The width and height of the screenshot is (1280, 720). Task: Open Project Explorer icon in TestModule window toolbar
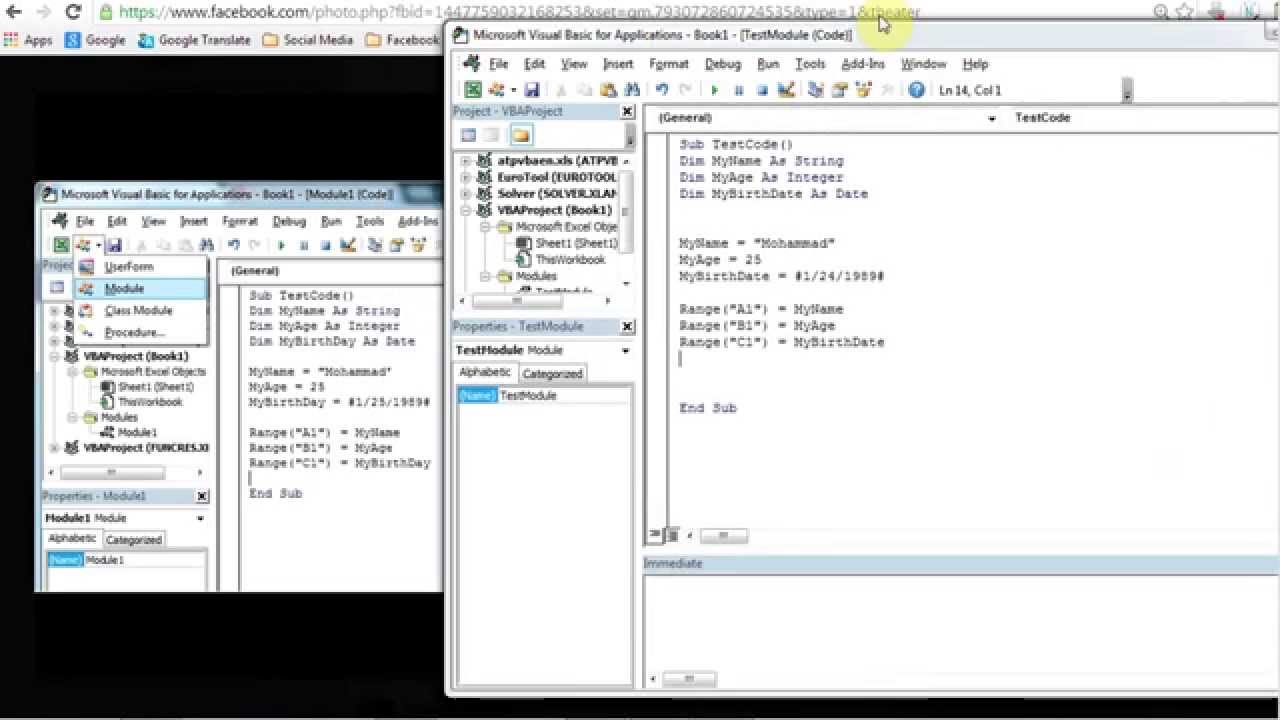click(x=816, y=90)
